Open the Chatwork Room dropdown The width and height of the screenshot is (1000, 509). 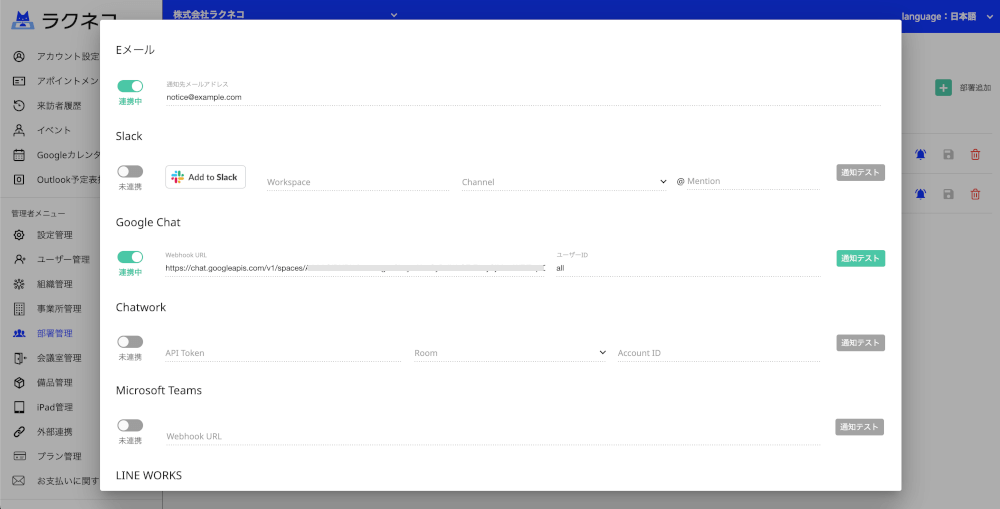pyautogui.click(x=510, y=353)
